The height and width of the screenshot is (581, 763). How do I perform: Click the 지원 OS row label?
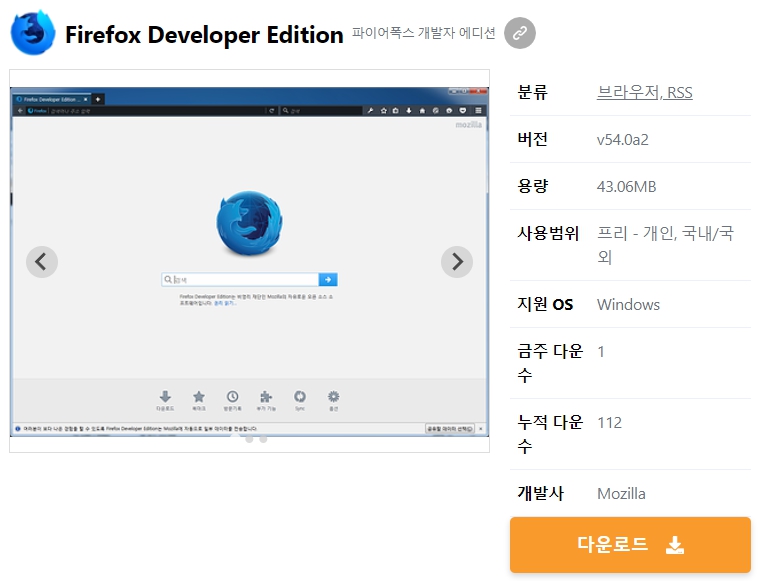point(545,305)
